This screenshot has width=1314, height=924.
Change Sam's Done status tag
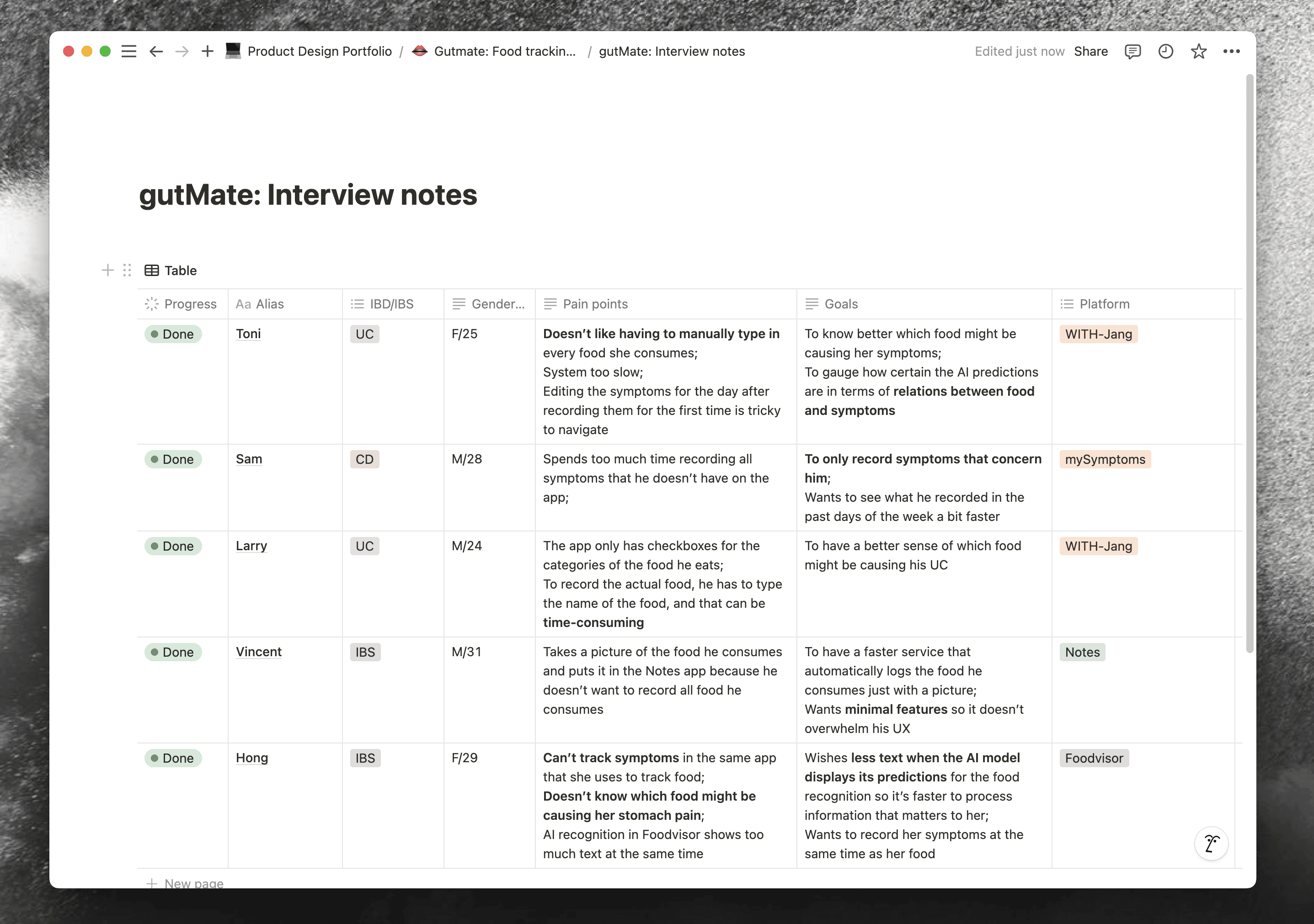click(173, 459)
